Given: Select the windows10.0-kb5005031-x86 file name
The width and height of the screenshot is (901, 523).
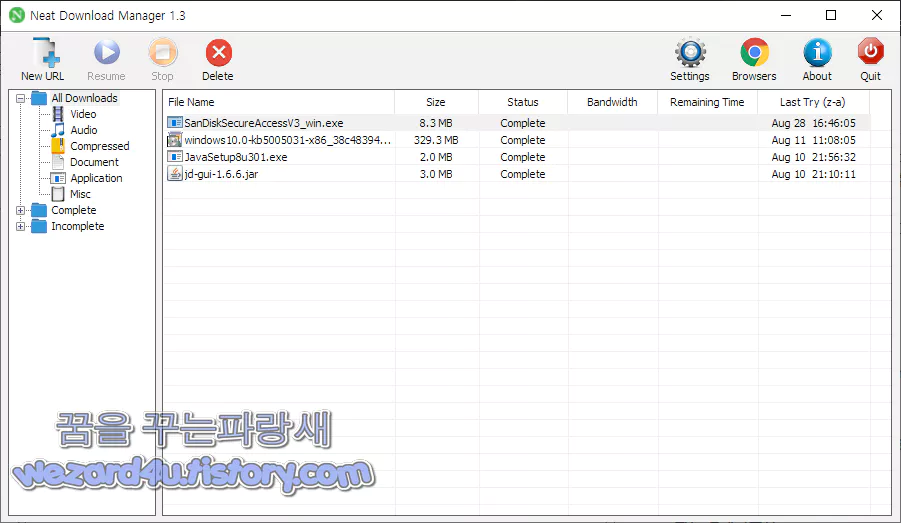Looking at the screenshot, I should (288, 140).
